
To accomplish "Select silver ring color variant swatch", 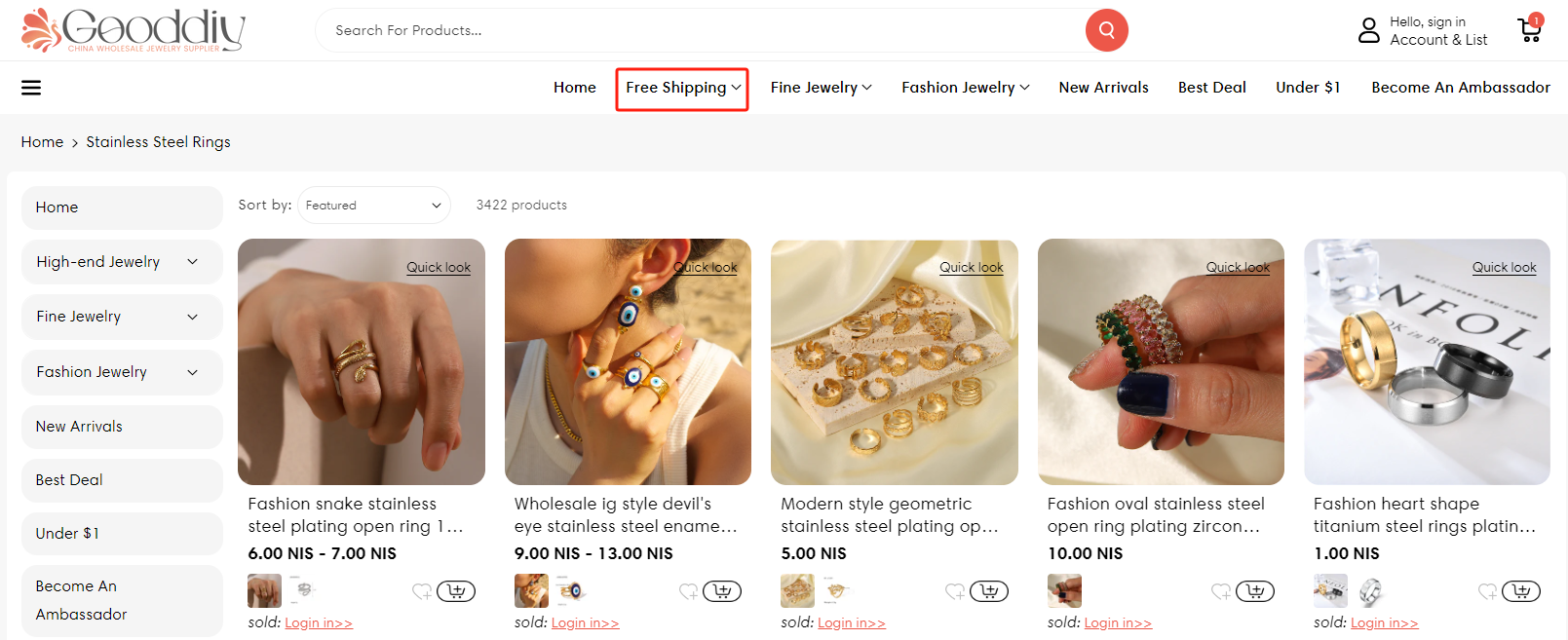I will click(1370, 590).
